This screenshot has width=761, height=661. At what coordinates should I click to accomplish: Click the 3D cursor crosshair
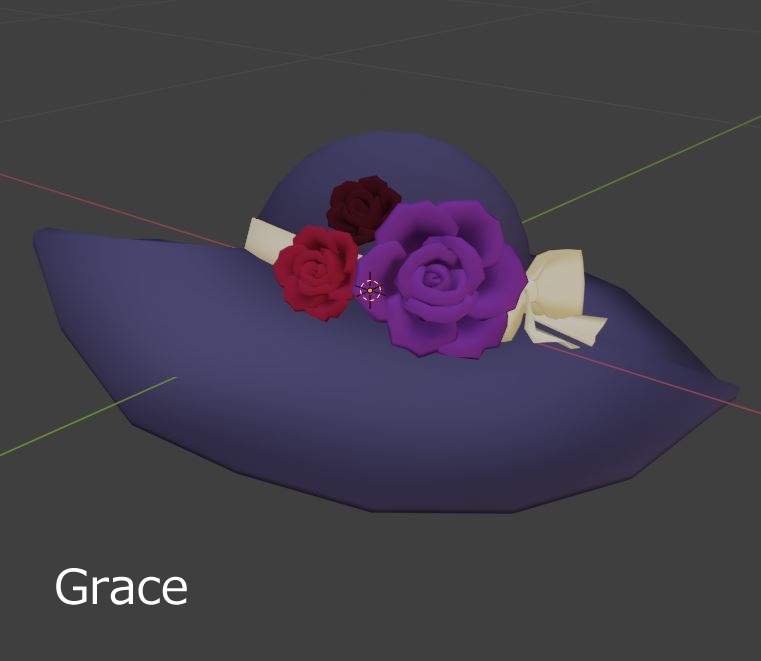coord(370,290)
